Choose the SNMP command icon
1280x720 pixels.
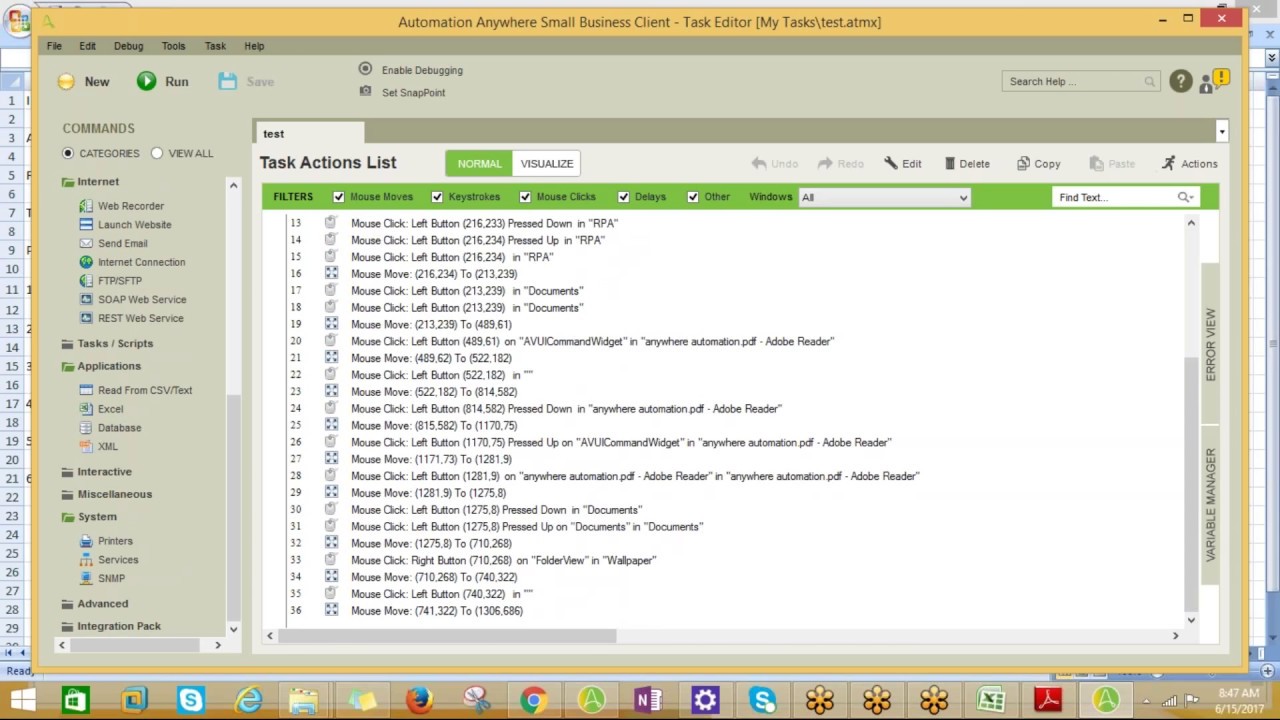pos(86,578)
